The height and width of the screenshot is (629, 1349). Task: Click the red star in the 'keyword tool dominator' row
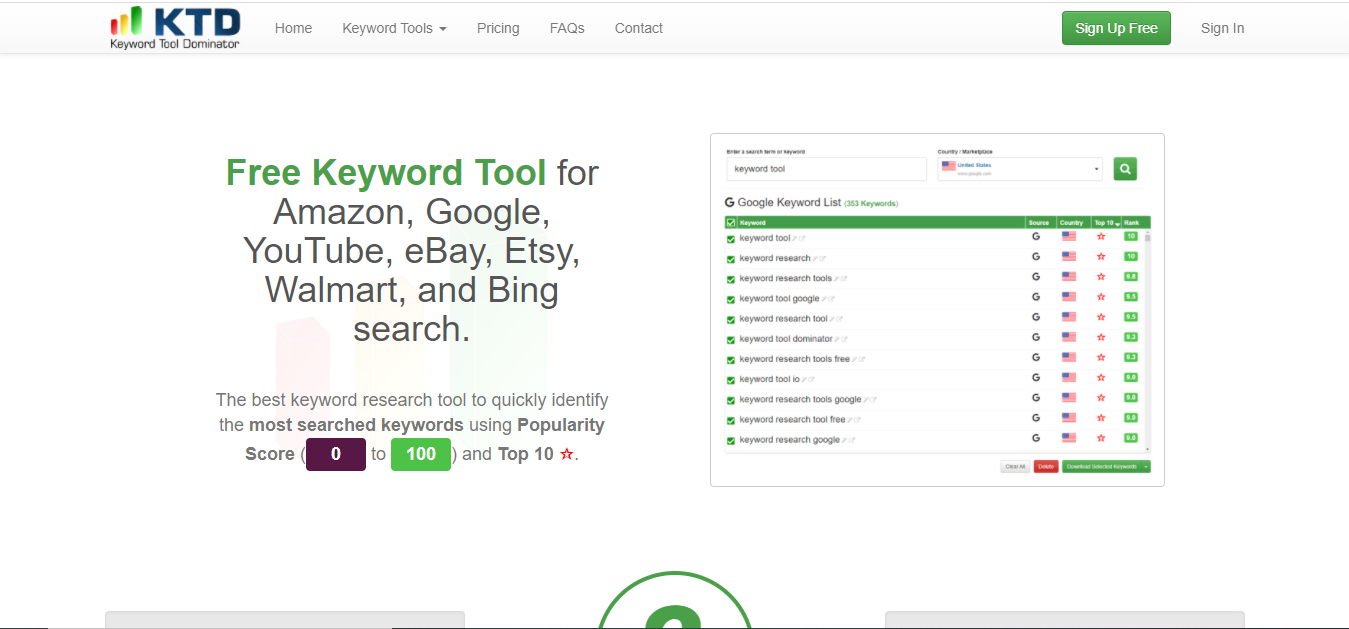(x=1101, y=337)
